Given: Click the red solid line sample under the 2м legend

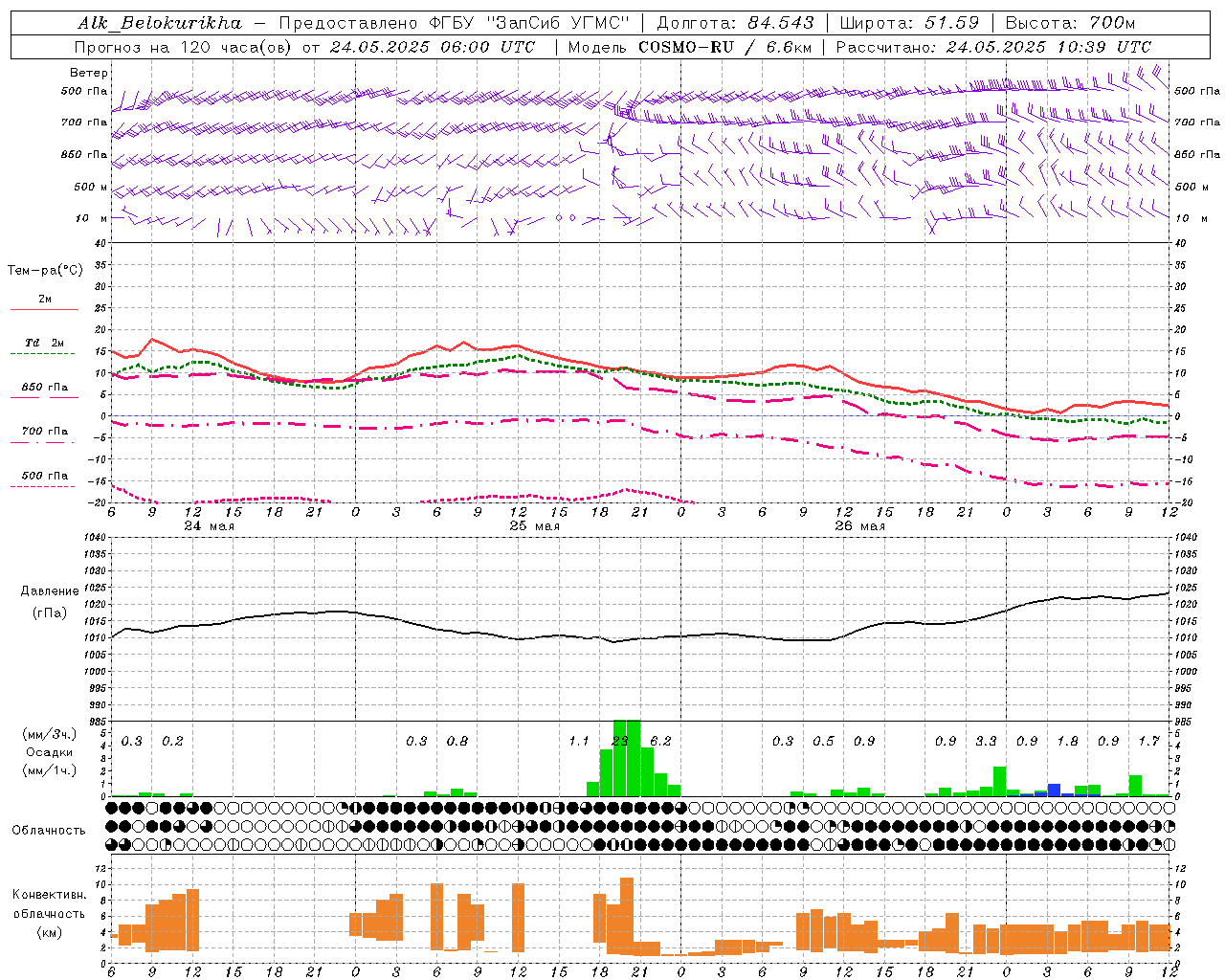Looking at the screenshot, I should (x=44, y=310).
